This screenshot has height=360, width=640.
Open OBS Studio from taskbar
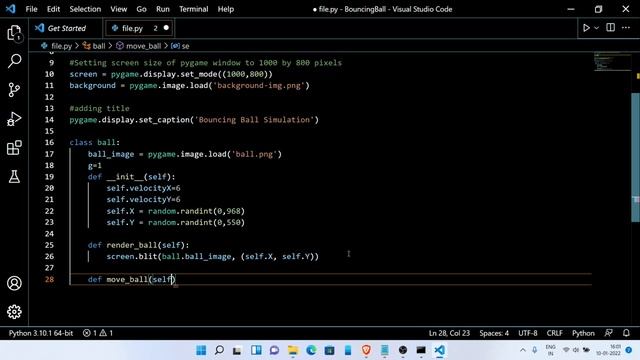403,350
